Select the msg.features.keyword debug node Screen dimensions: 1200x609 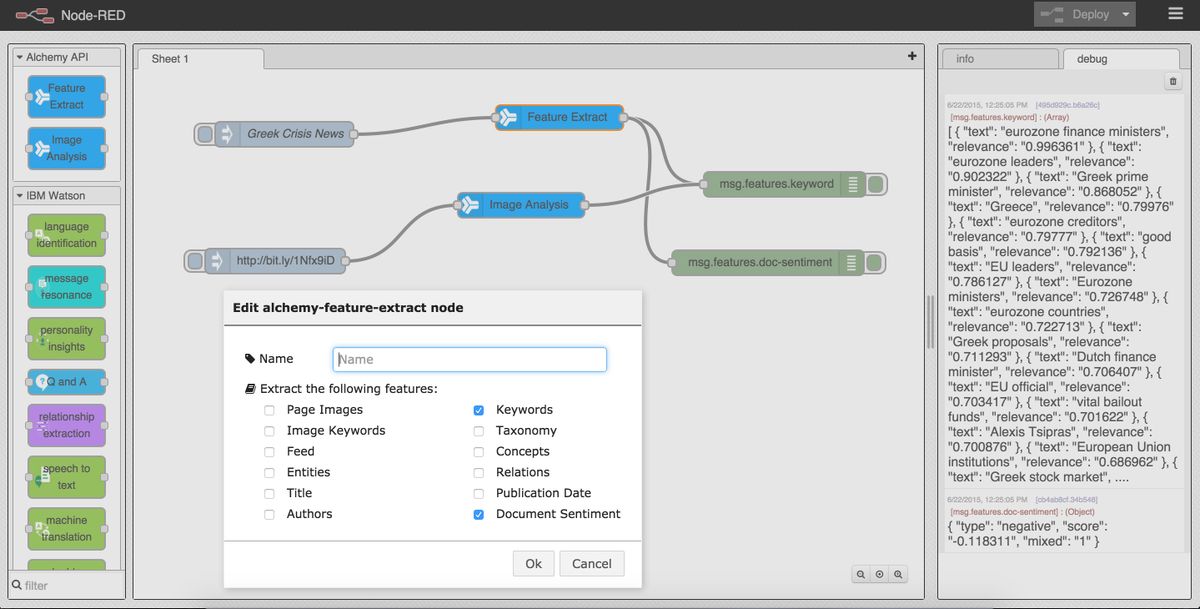(x=783, y=184)
